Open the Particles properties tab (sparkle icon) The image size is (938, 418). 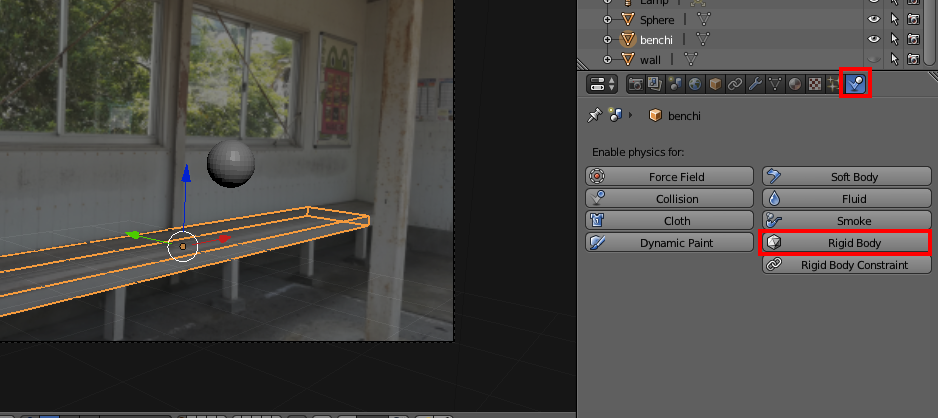pyautogui.click(x=833, y=84)
